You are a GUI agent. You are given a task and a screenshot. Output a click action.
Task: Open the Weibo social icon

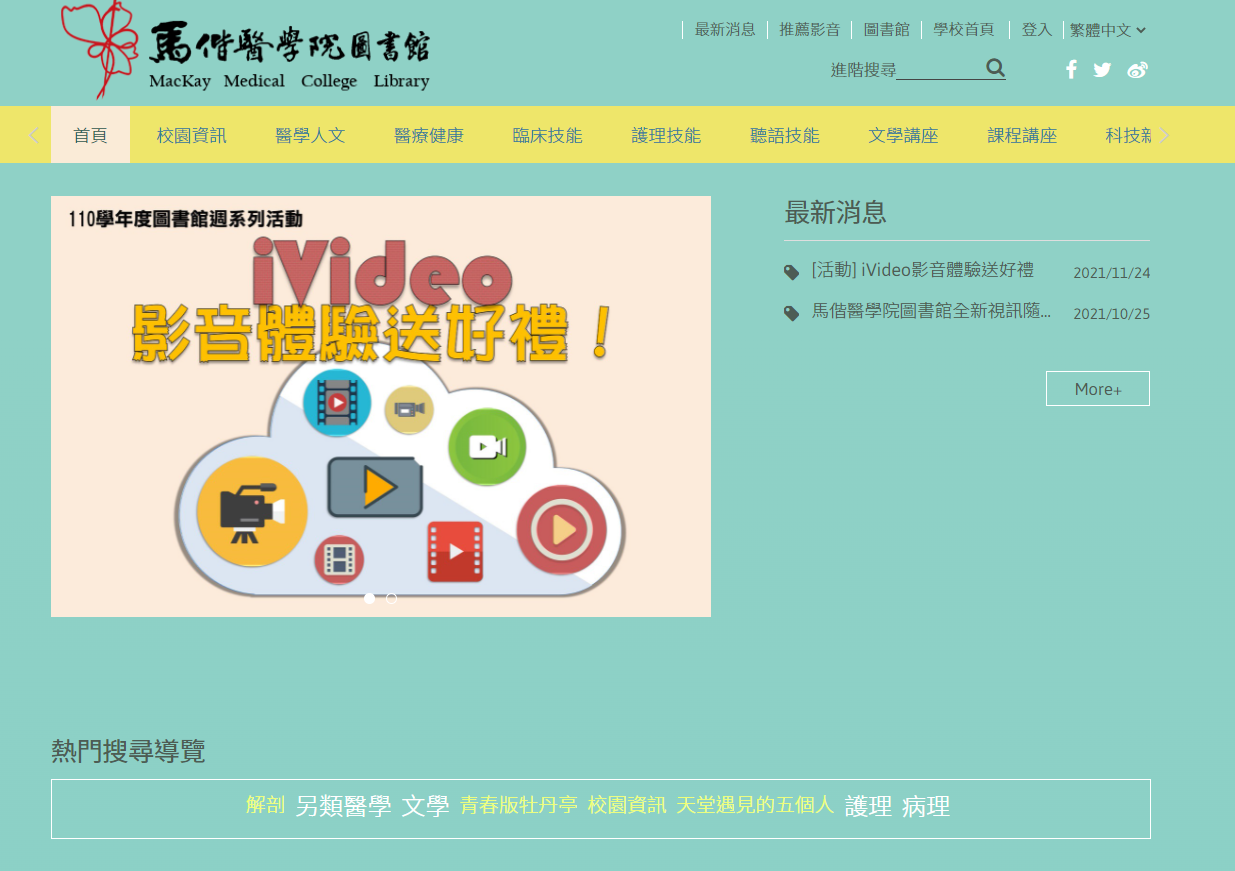1137,69
